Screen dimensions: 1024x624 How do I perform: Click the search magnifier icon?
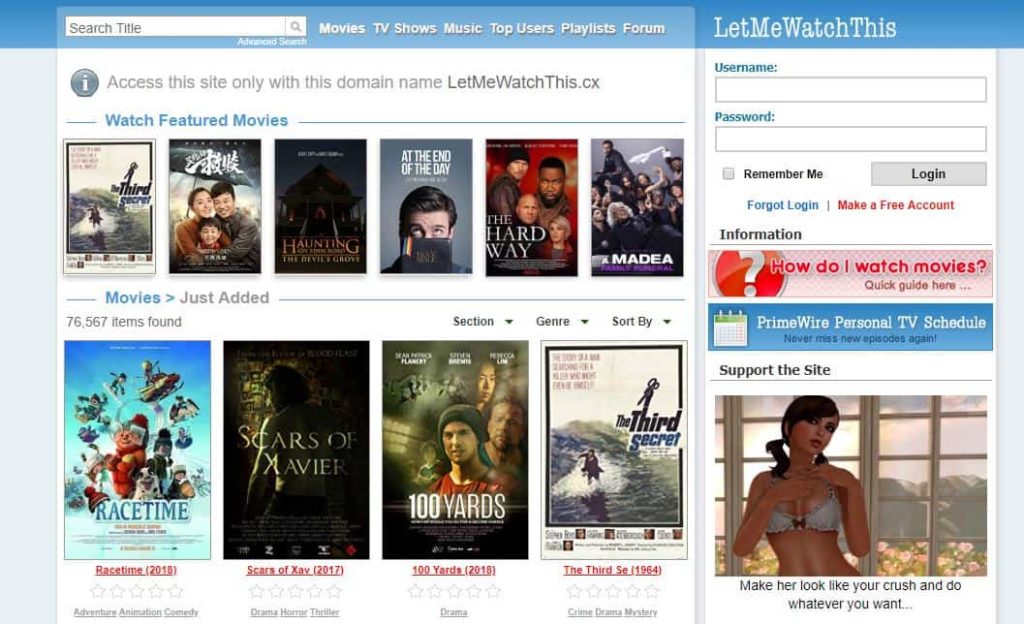point(296,27)
